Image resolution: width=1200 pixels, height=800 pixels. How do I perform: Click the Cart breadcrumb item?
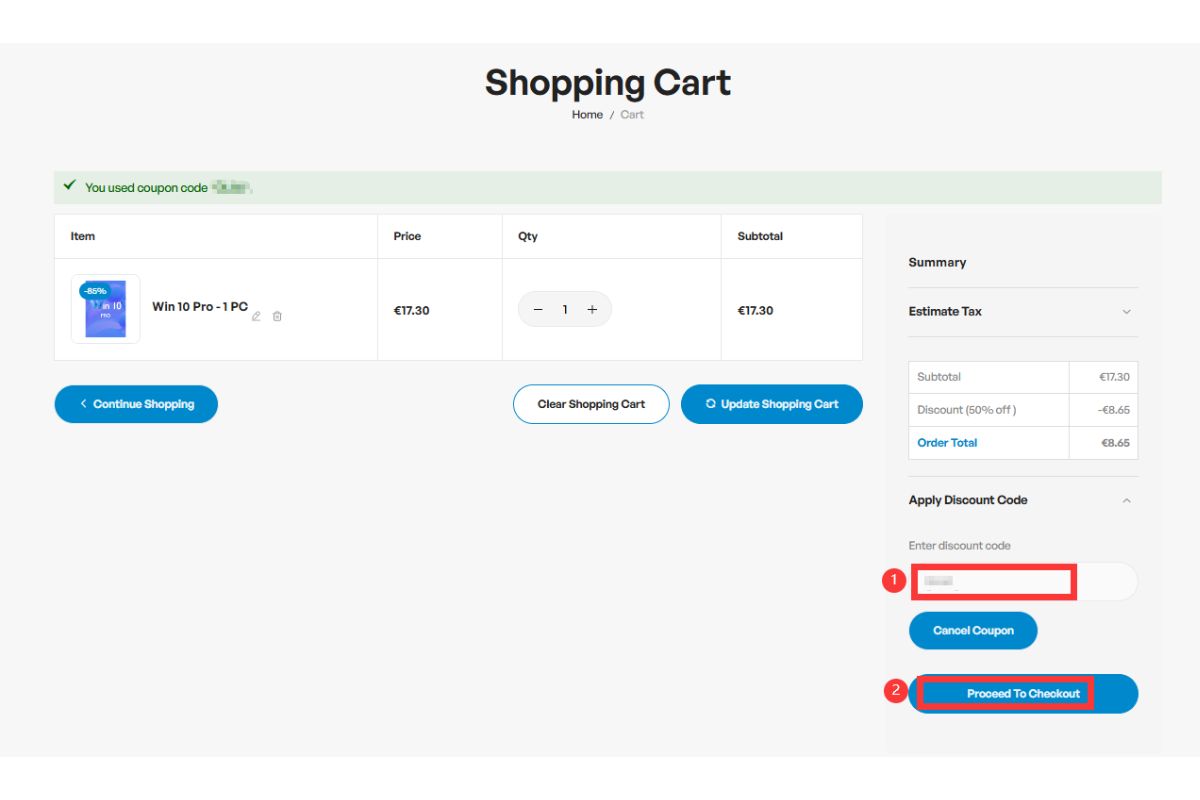coord(632,115)
